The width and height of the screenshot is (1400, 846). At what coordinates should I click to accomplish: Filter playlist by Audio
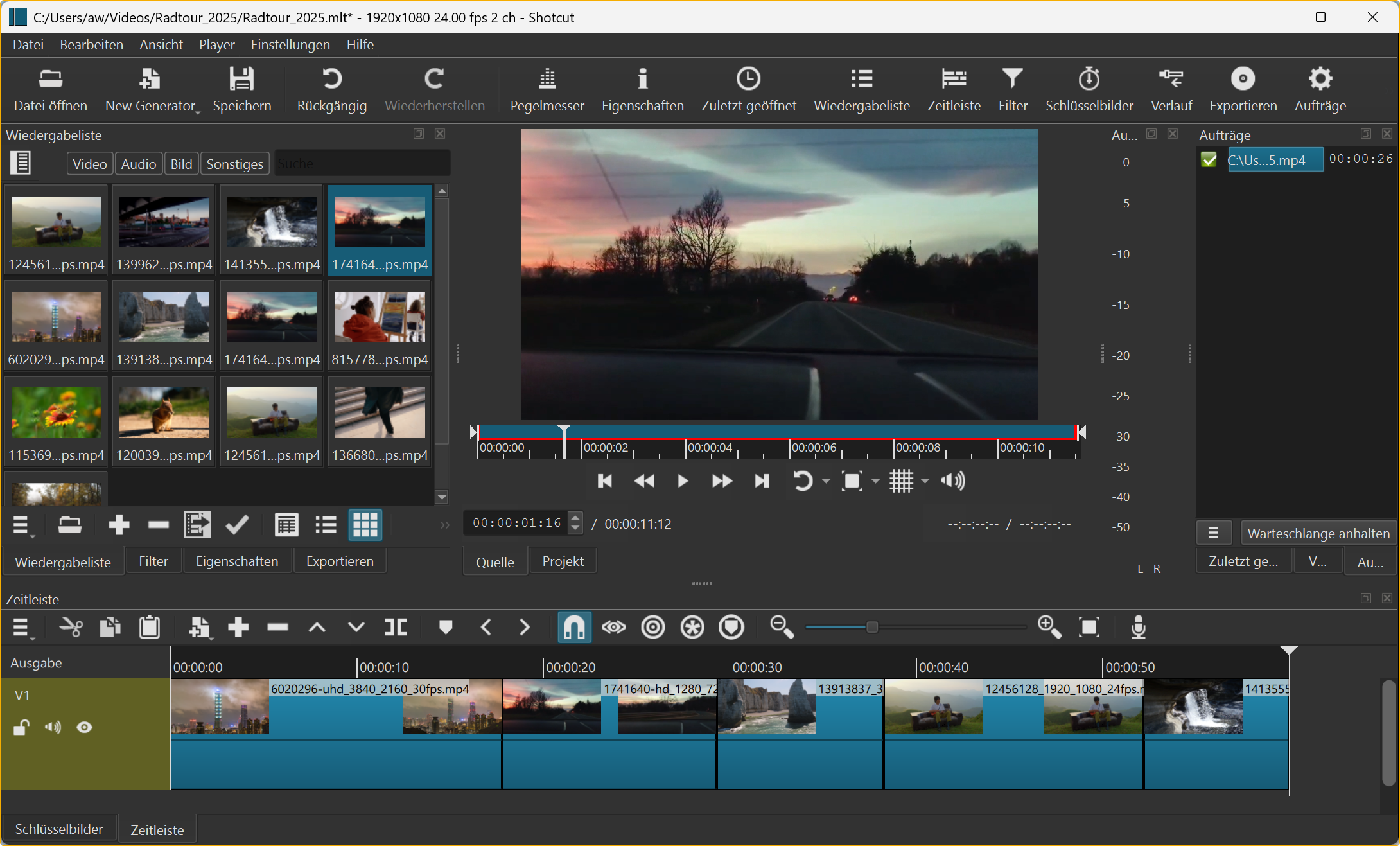[139, 164]
